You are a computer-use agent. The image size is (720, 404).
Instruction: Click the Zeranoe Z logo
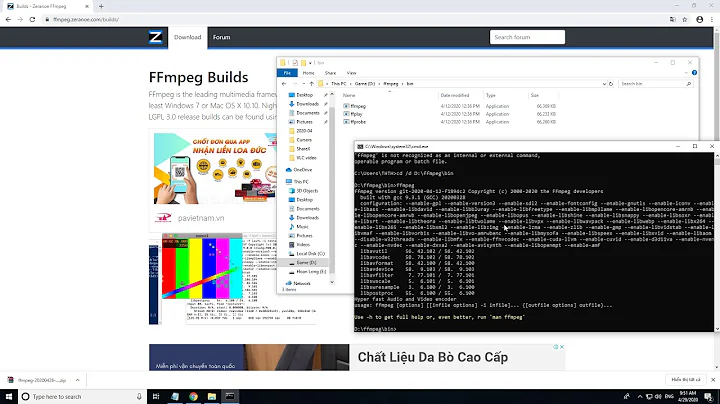156,37
